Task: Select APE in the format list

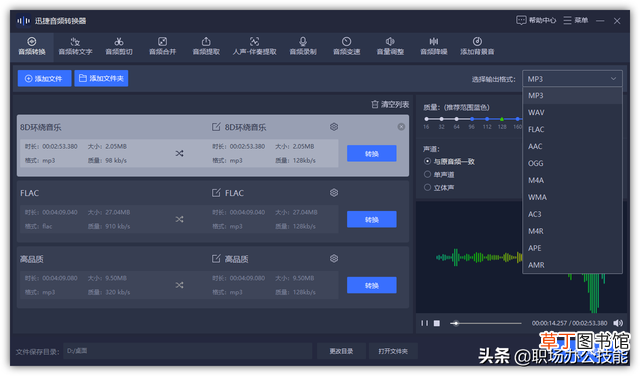Action: click(572, 248)
